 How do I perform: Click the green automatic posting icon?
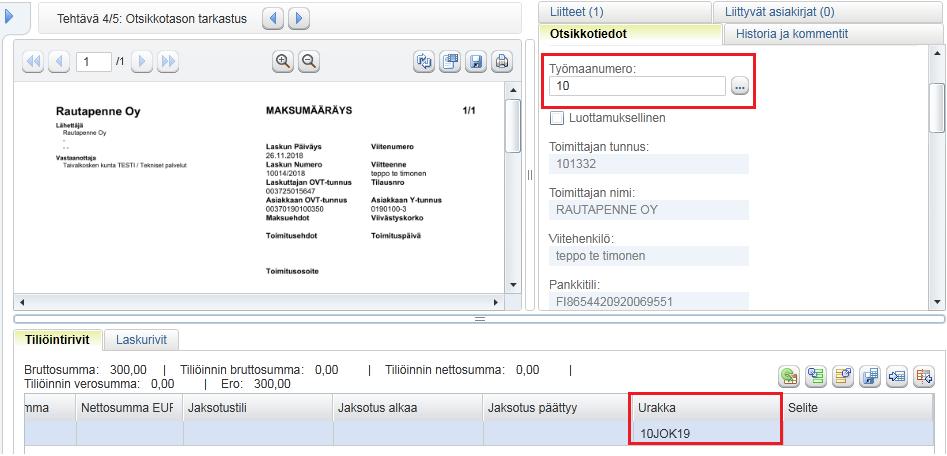click(788, 377)
